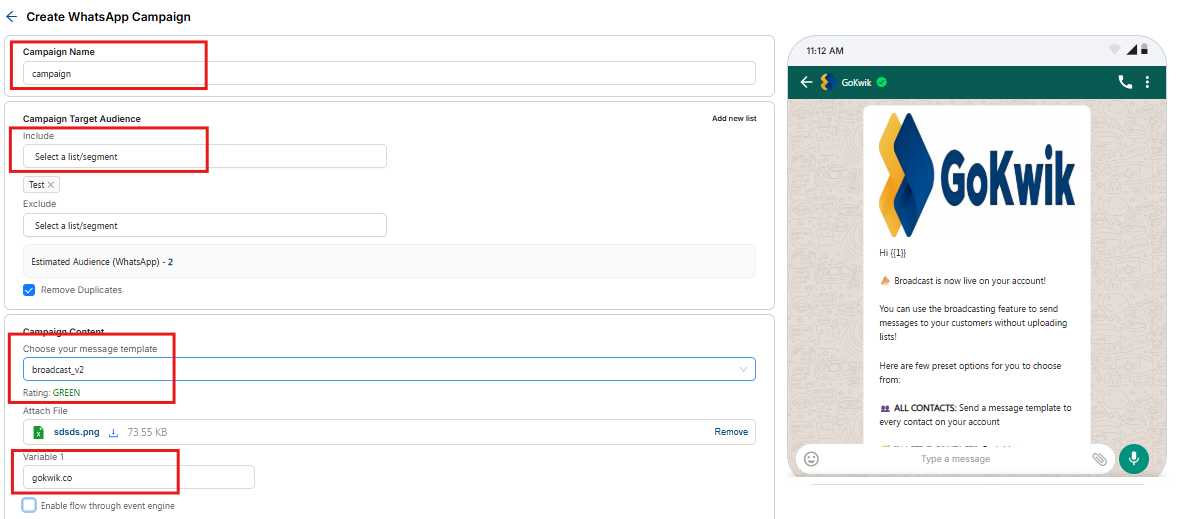Viewport: 1177px width, 519px height.
Task: Open the Exclude list/segment selector
Action: (x=205, y=225)
